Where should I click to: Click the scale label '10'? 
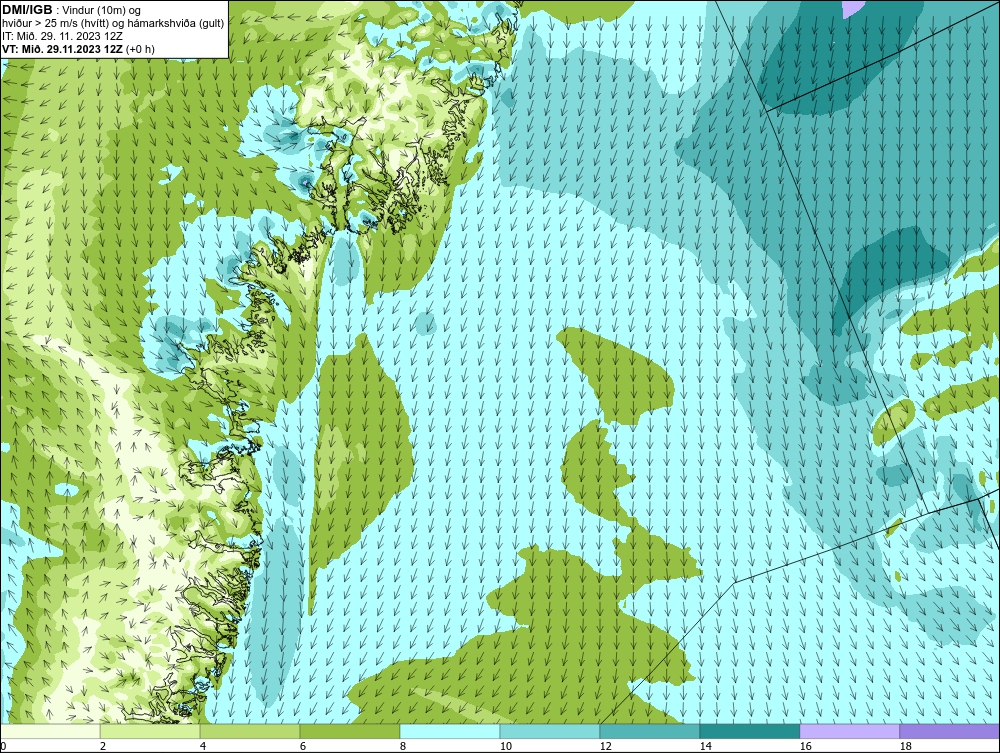tap(506, 746)
